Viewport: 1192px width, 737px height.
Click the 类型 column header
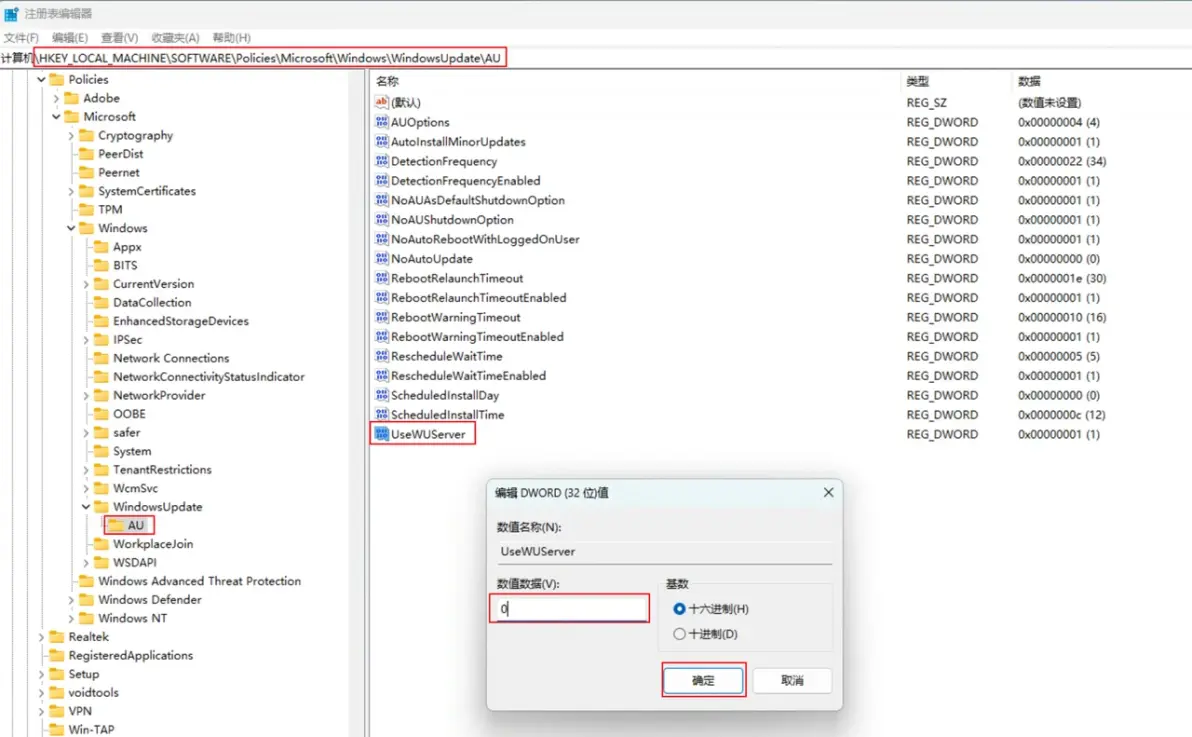click(x=918, y=81)
